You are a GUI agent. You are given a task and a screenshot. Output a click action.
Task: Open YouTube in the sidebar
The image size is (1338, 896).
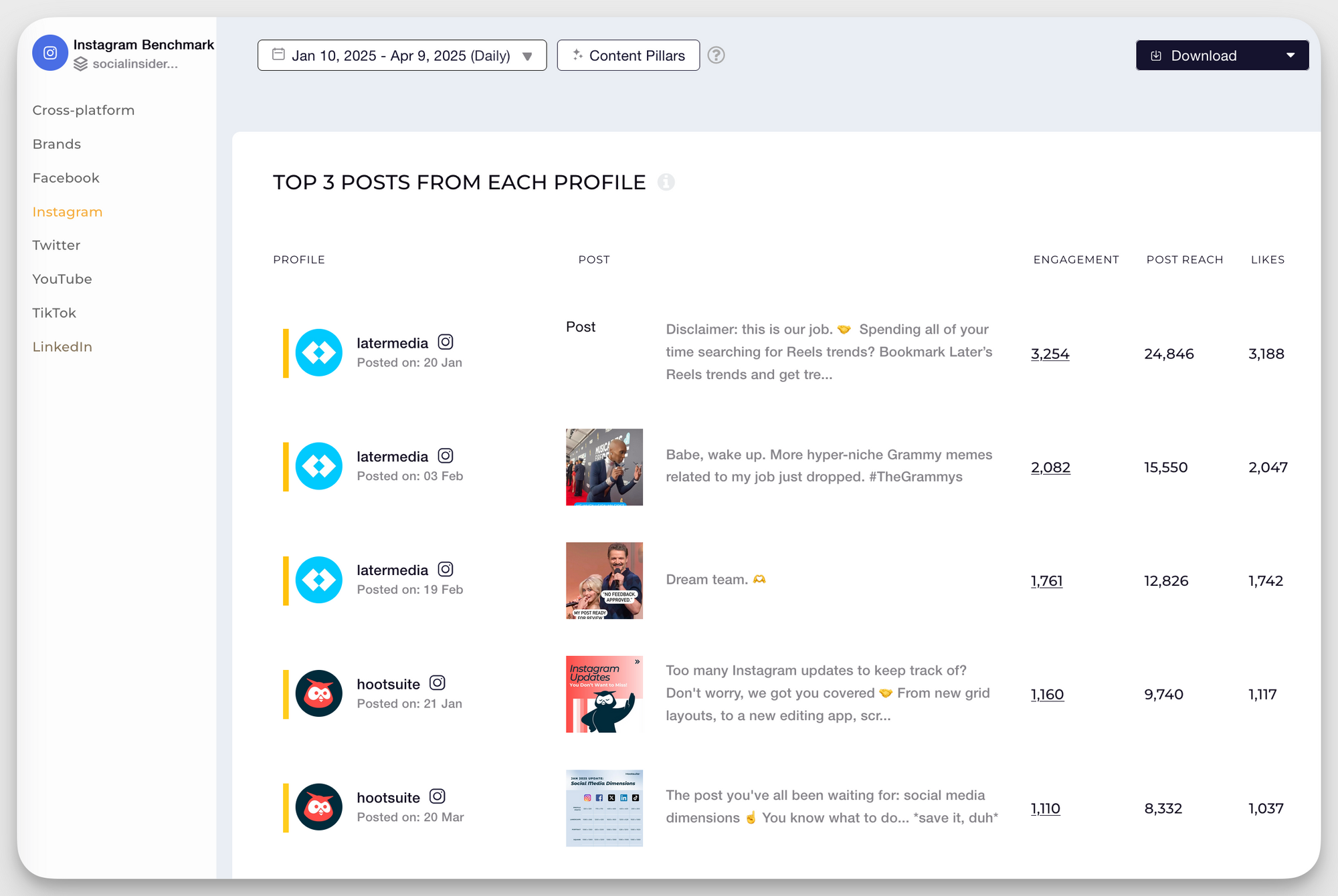pyautogui.click(x=62, y=279)
